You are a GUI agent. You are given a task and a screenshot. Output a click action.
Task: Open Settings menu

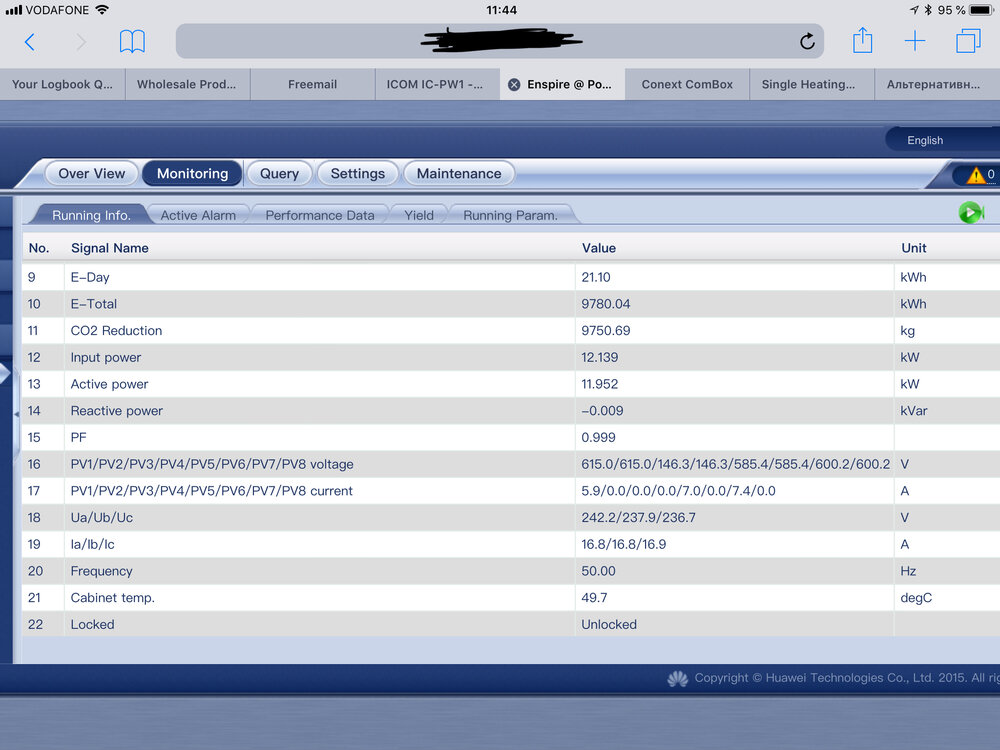[x=358, y=173]
